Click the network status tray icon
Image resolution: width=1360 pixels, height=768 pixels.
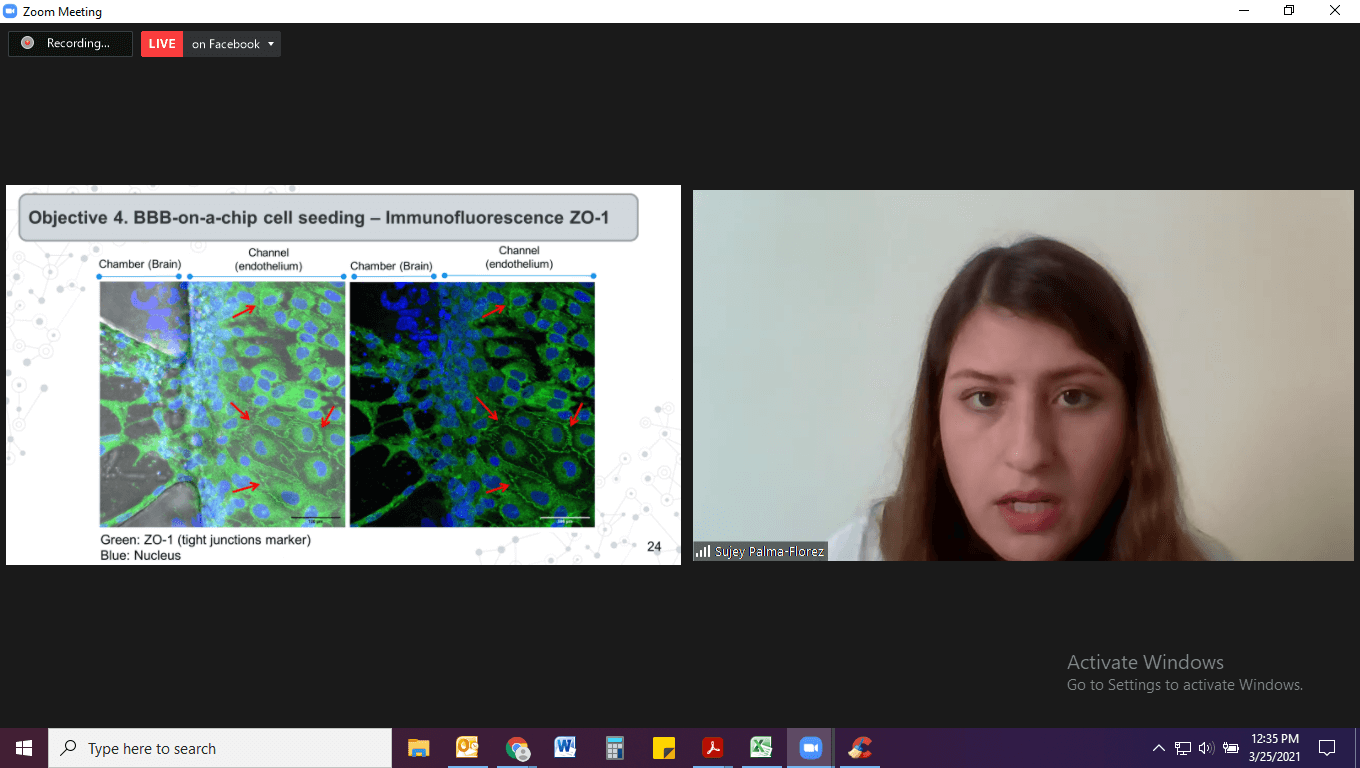[1183, 748]
